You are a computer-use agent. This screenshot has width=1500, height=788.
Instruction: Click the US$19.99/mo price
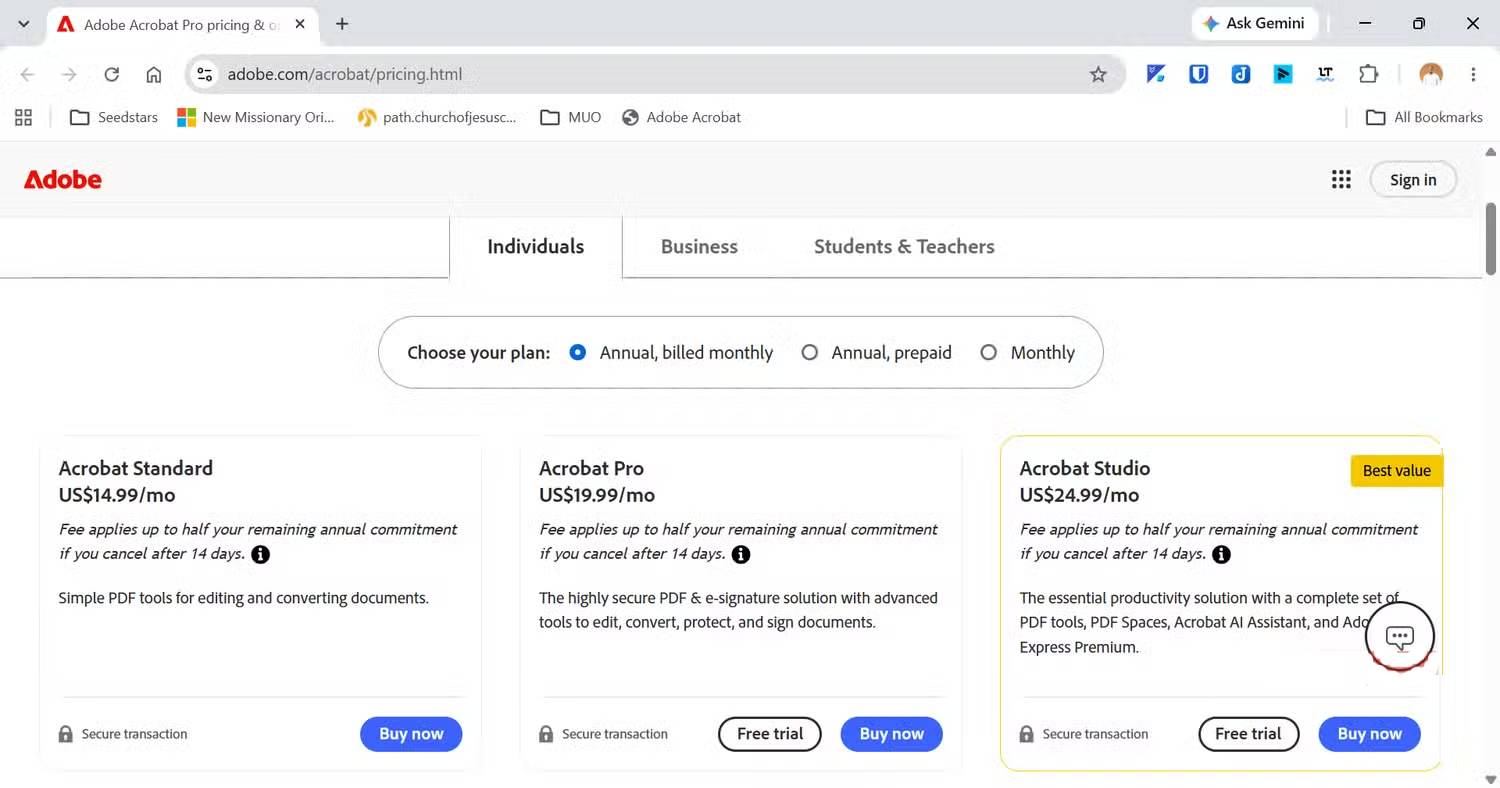coord(597,495)
